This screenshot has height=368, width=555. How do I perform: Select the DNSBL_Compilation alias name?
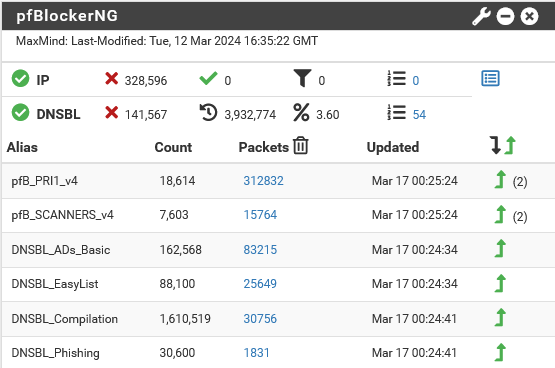pos(65,319)
